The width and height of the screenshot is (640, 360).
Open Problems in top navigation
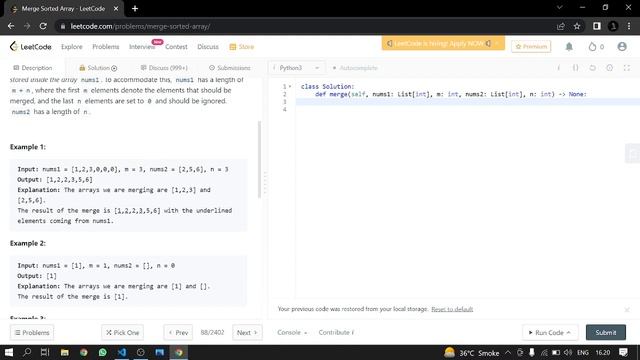click(x=106, y=47)
